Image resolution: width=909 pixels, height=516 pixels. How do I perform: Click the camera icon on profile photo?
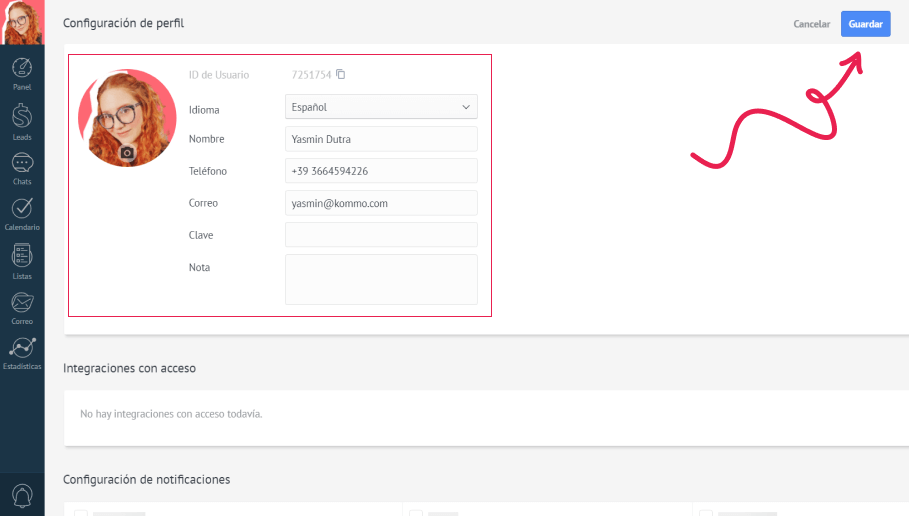[x=127, y=153]
